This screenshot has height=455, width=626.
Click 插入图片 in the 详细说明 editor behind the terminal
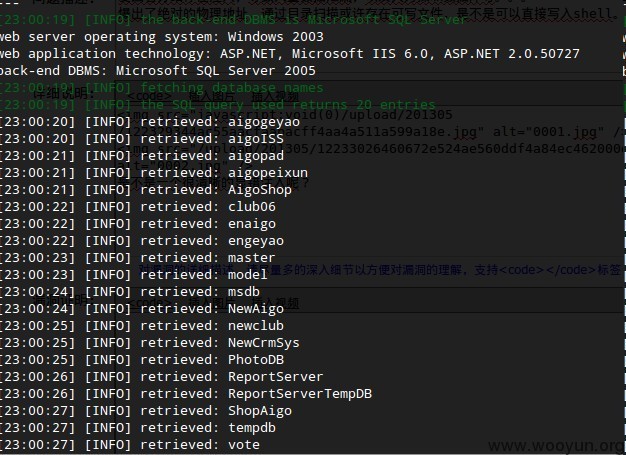[x=212, y=97]
